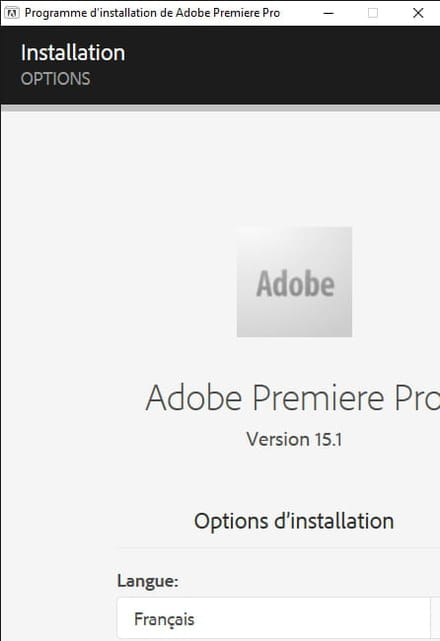Click the arrow segment of the Langue field
The width and height of the screenshot is (440, 641).
tap(436, 619)
